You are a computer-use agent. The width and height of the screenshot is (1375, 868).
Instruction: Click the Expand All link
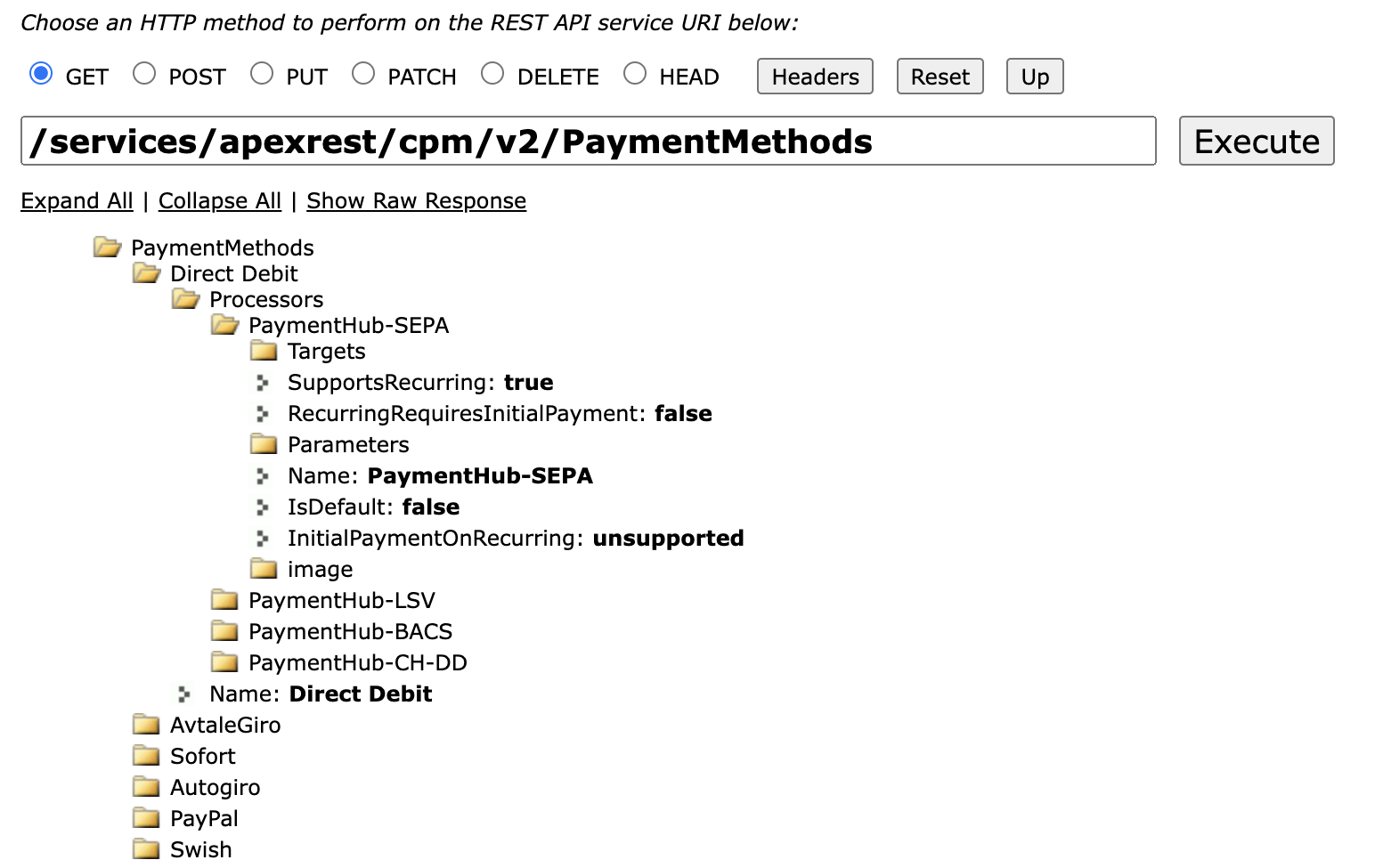77,201
